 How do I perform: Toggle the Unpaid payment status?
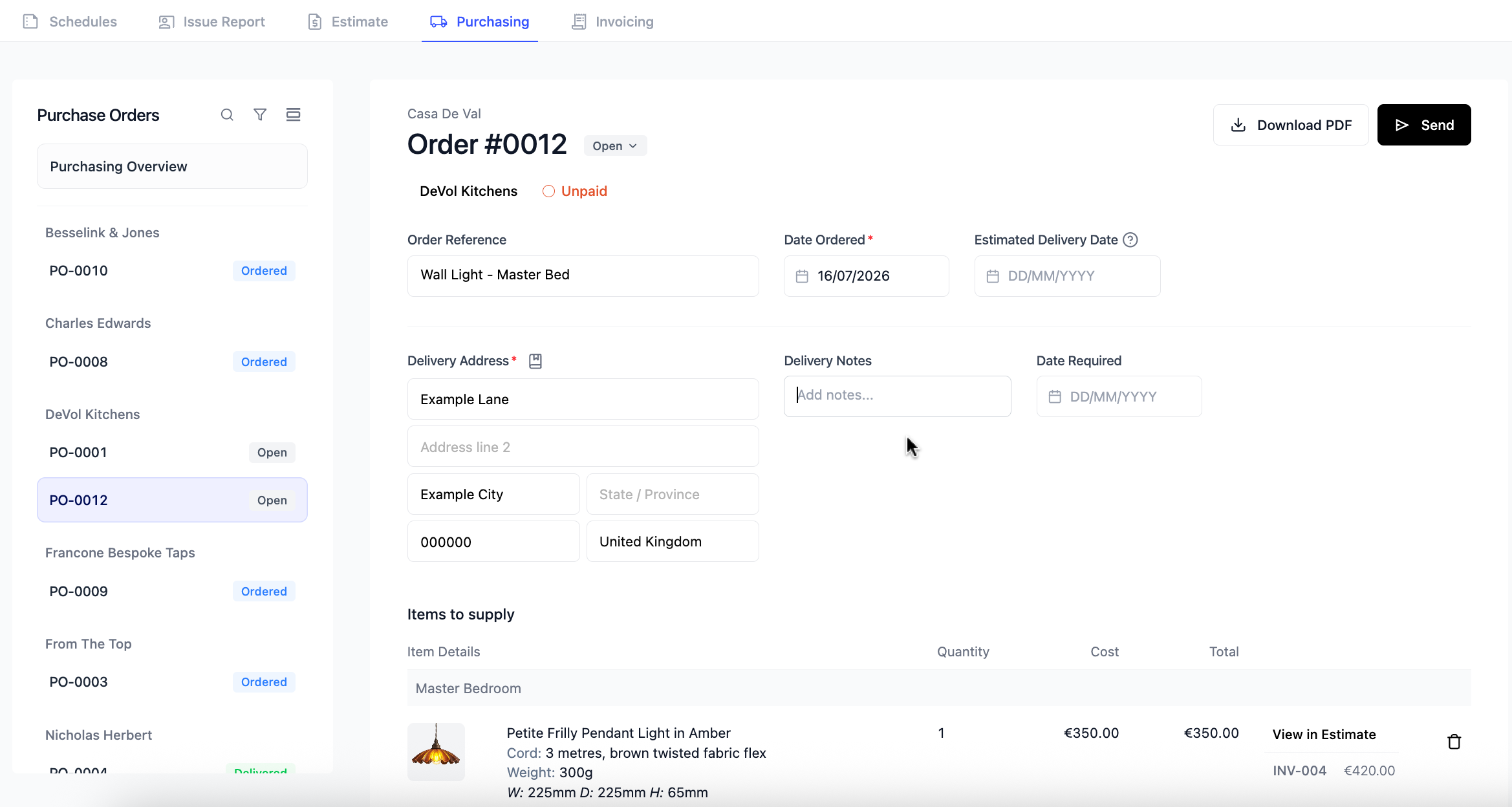pos(574,191)
